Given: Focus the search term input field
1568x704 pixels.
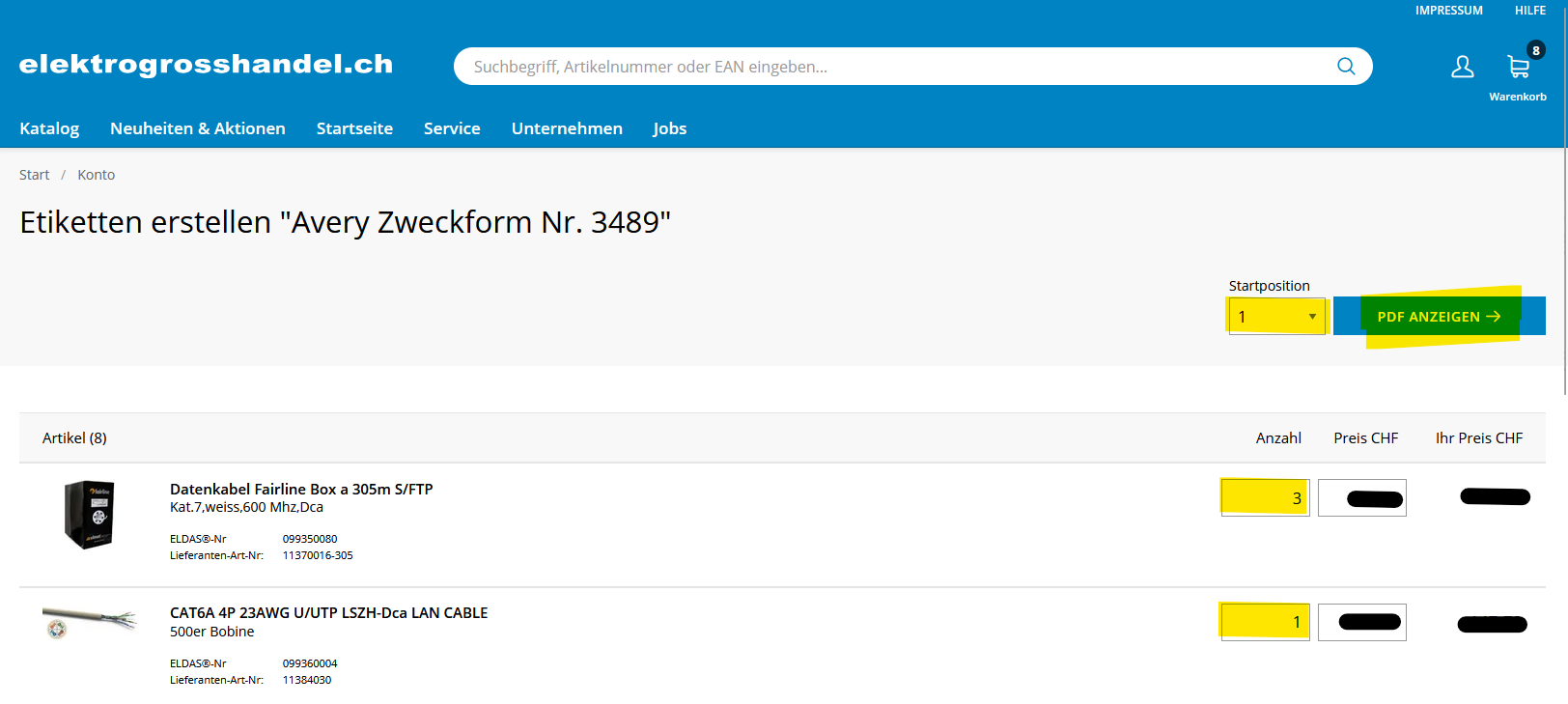Looking at the screenshot, I should coord(888,67).
